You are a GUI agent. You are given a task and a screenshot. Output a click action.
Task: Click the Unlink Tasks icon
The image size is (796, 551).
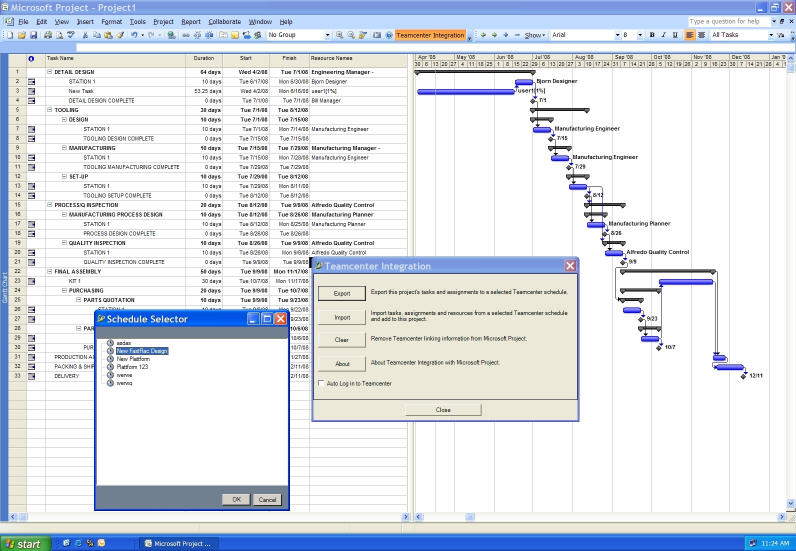(x=197, y=35)
